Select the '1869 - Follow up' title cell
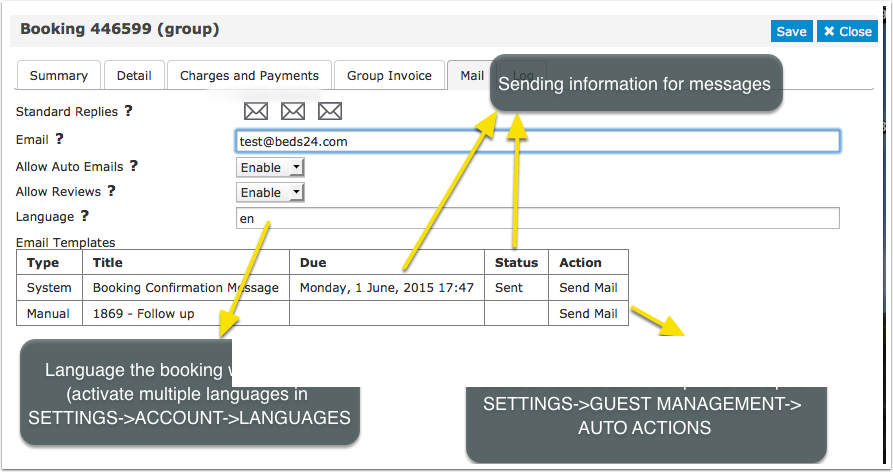The height and width of the screenshot is (472, 893). click(x=186, y=313)
